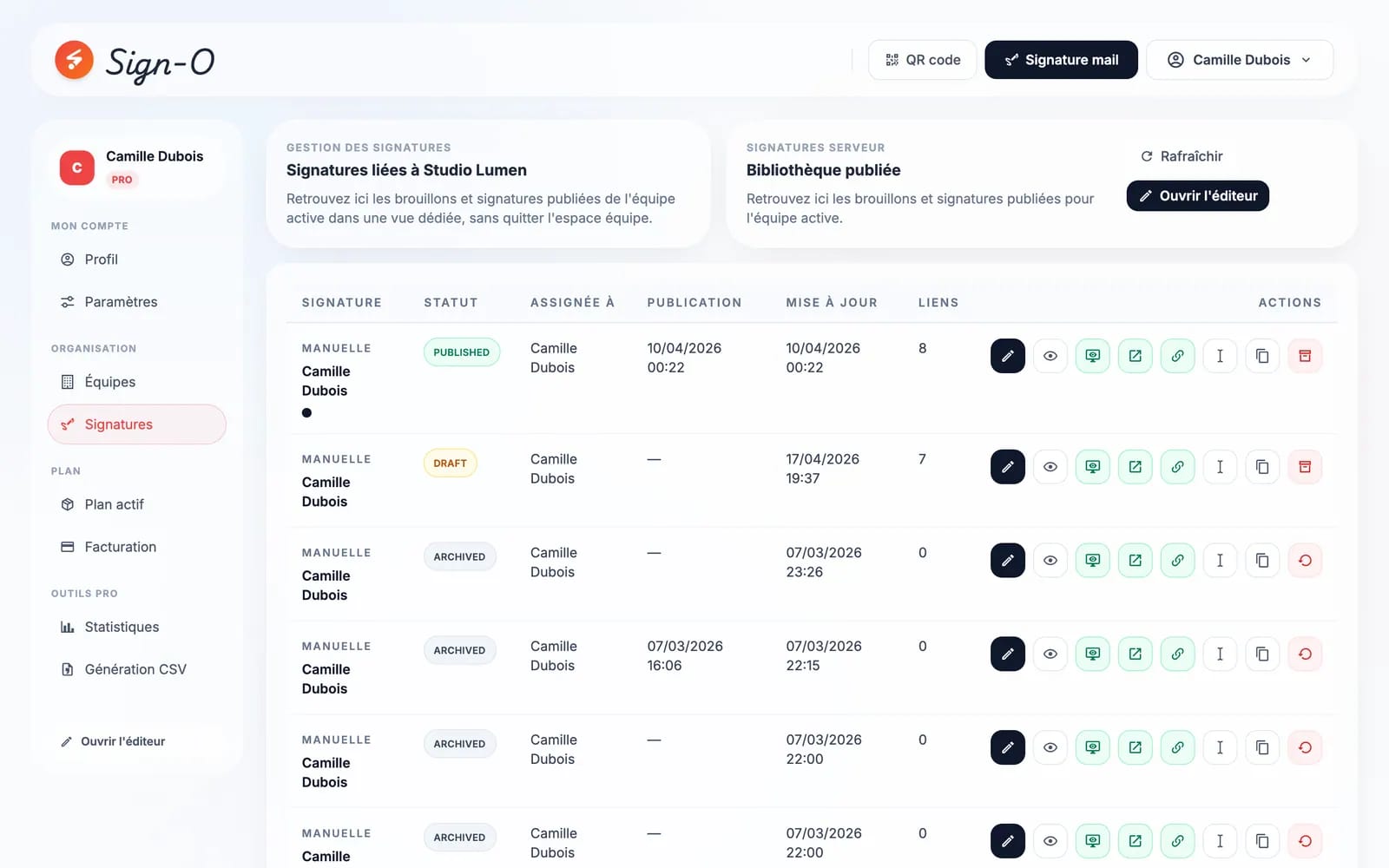Screen dimensions: 1389x868
Task: Open Plan actif in sidebar
Action: (x=137, y=504)
